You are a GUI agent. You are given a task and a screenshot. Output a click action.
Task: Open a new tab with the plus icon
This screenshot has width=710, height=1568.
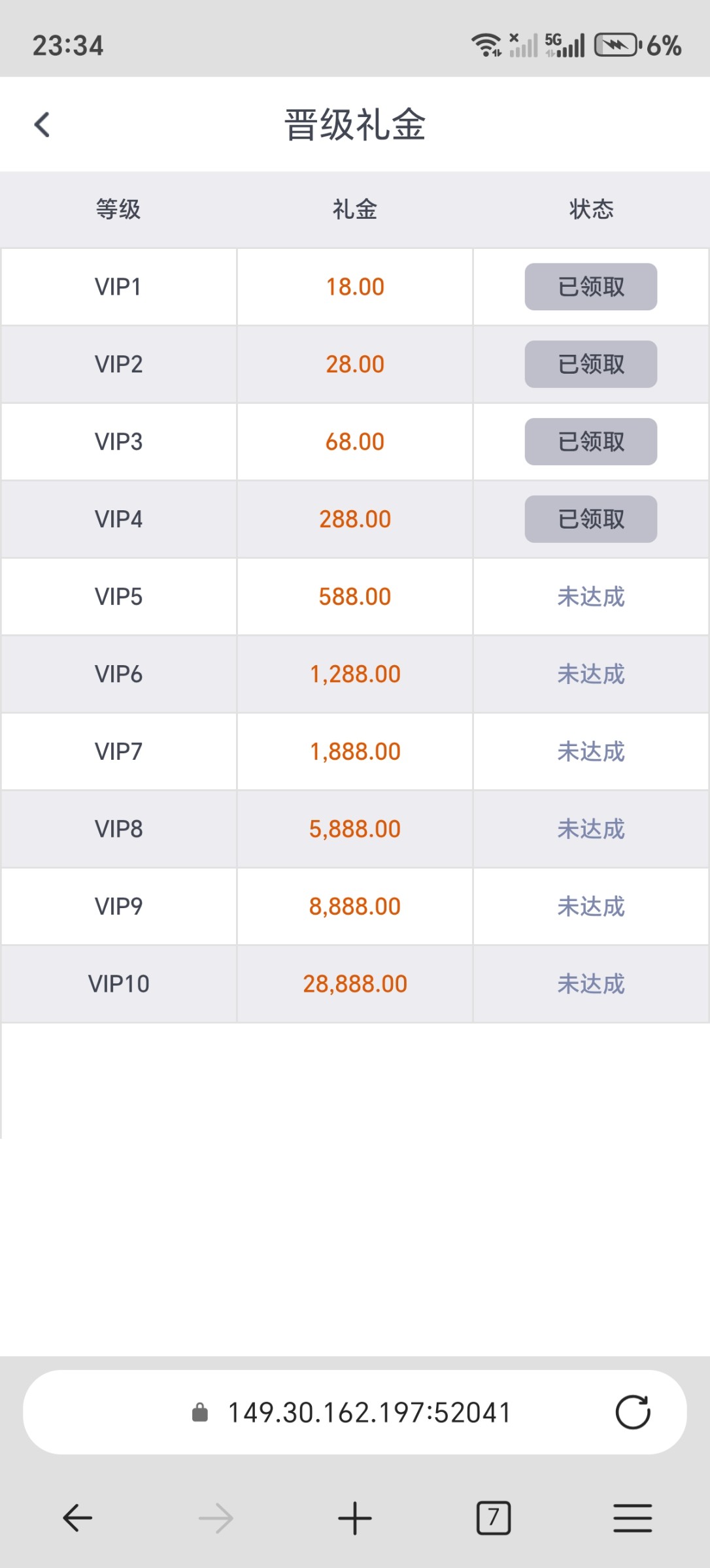click(x=355, y=1518)
